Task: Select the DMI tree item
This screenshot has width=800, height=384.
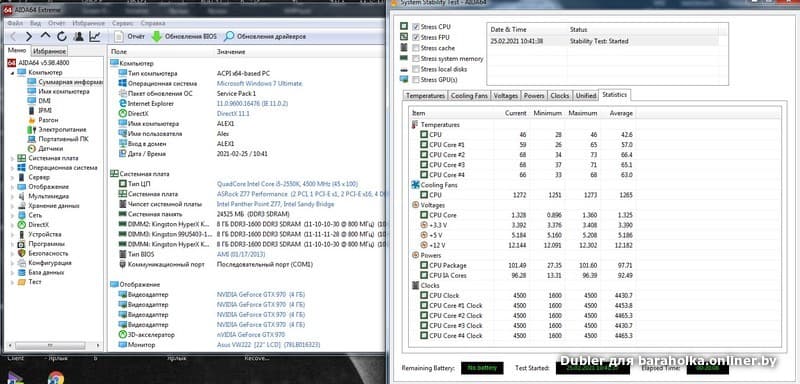Action: point(39,101)
